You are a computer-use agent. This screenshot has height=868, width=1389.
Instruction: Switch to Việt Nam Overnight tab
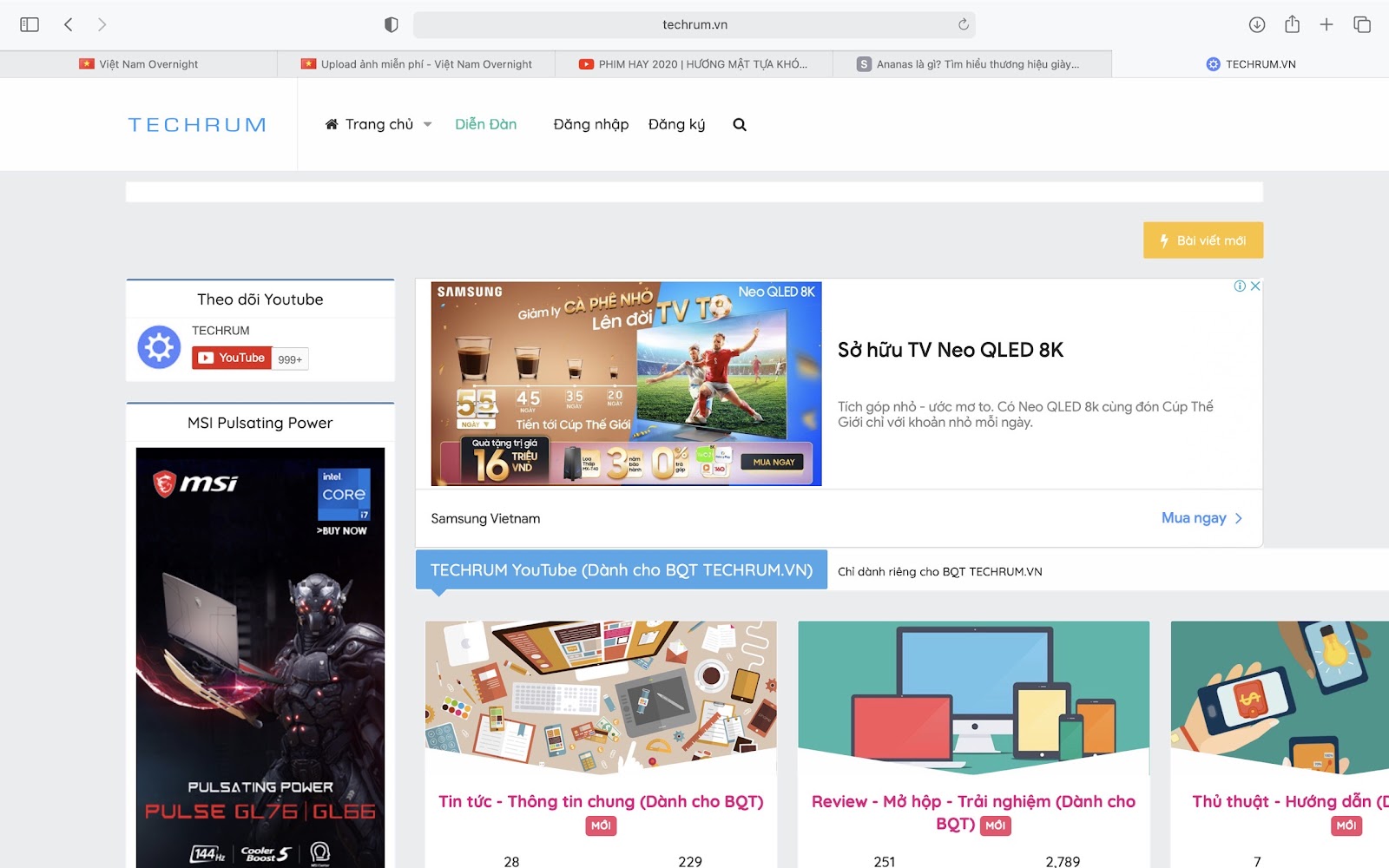(x=139, y=64)
